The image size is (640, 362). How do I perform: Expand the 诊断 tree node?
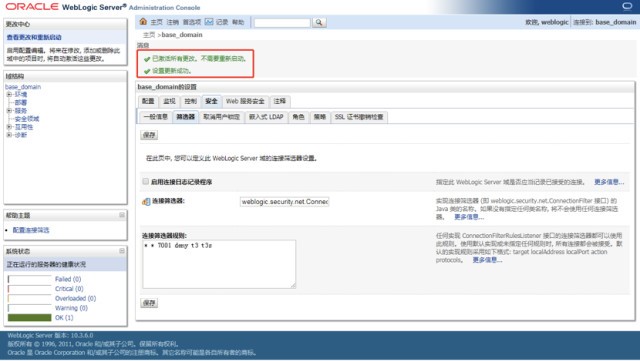pyautogui.click(x=9, y=135)
